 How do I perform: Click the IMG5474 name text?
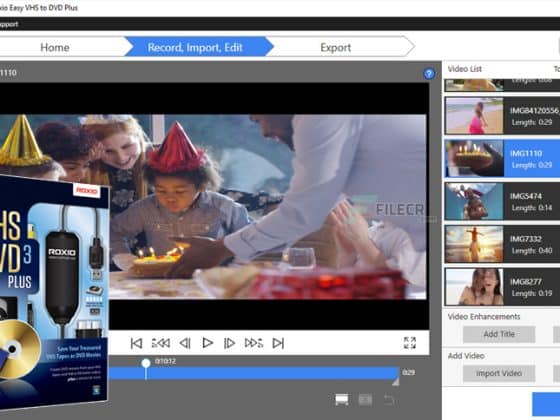click(x=526, y=196)
